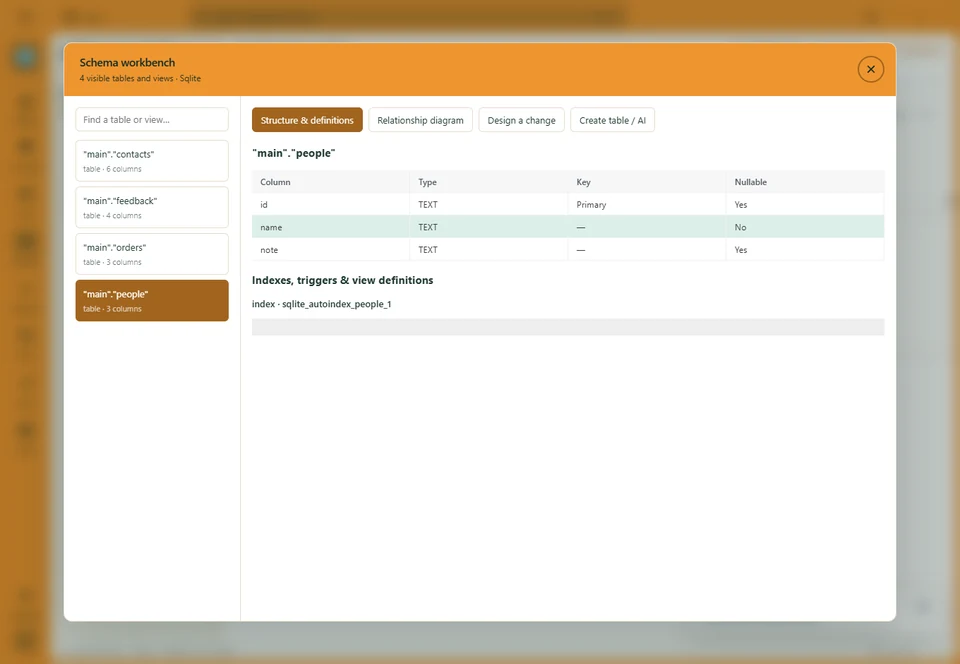Select the name column row
This screenshot has width=960, height=664.
click(568, 227)
